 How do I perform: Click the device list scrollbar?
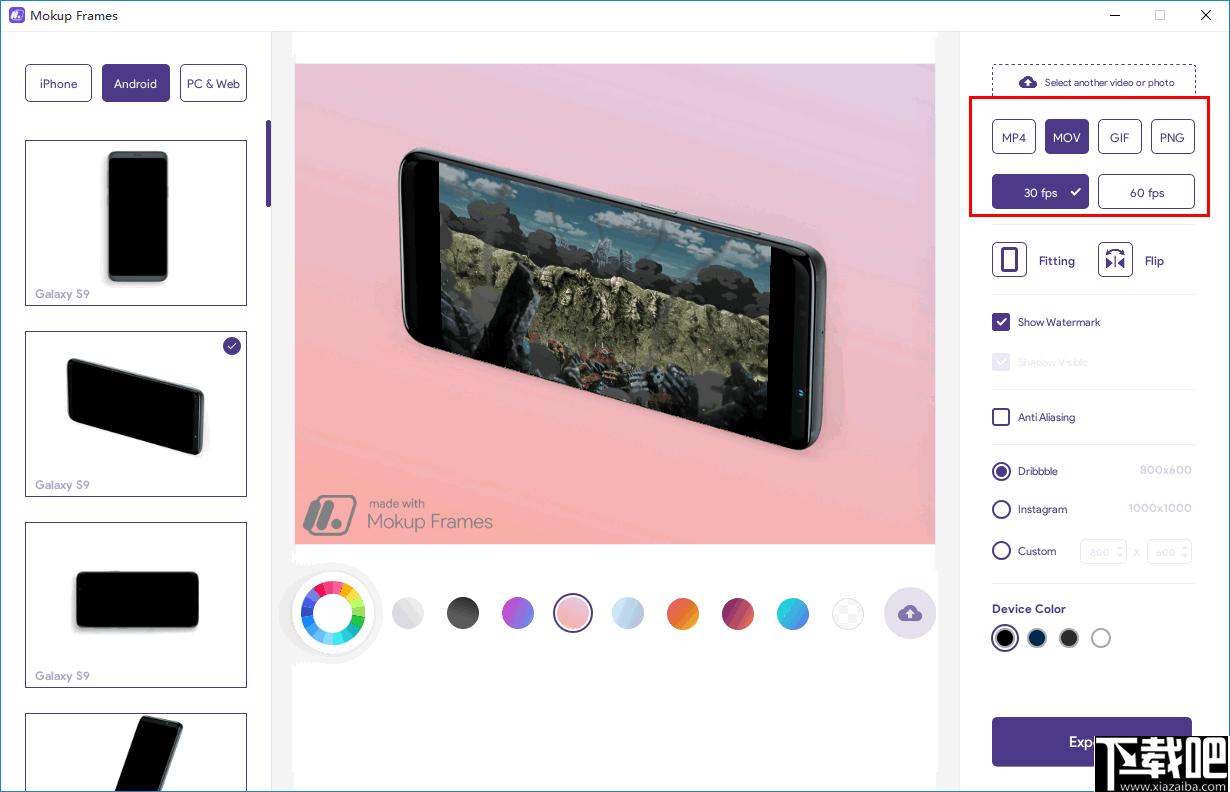tap(268, 164)
